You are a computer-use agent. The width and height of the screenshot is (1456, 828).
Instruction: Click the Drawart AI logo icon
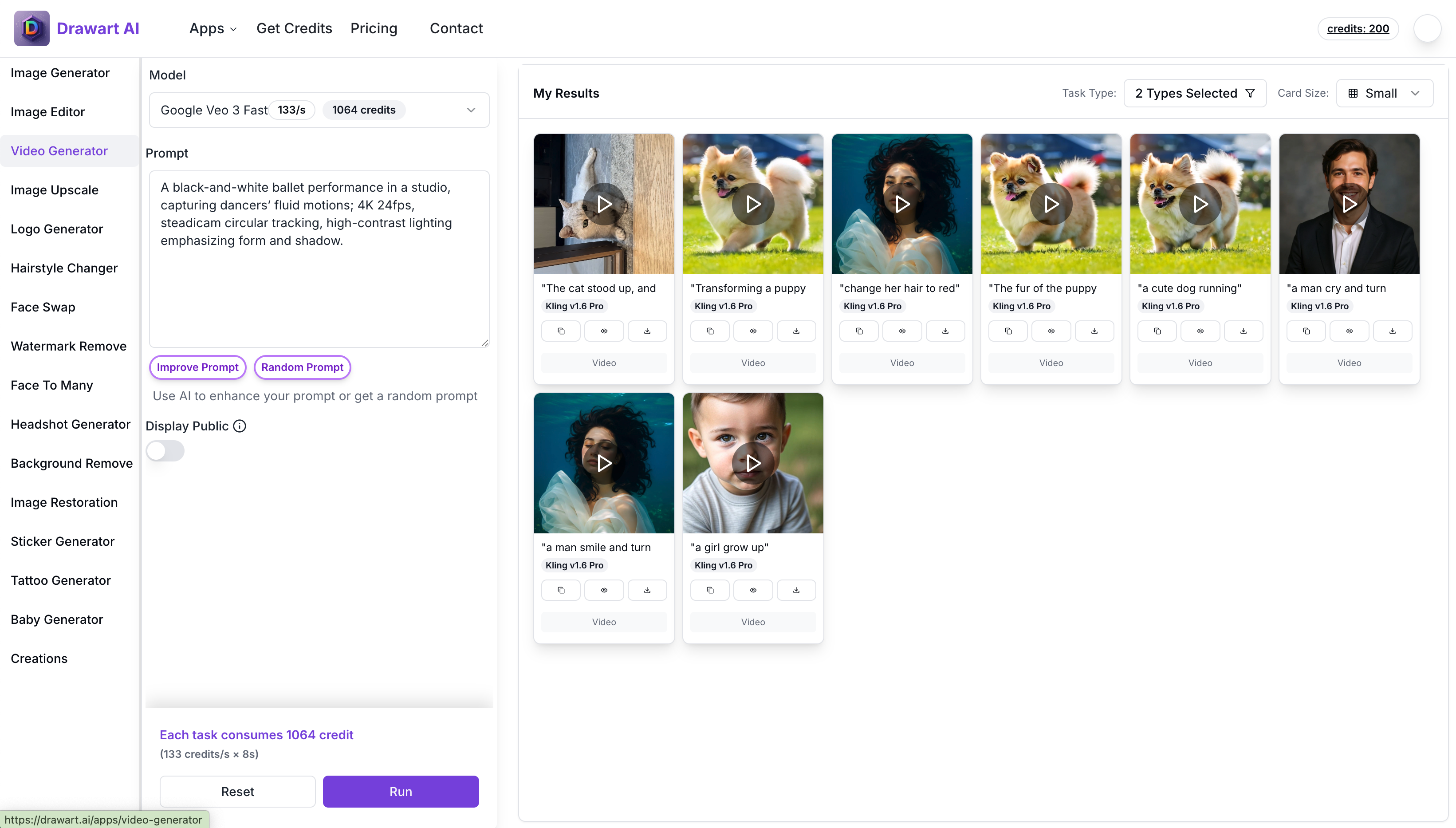[x=31, y=28]
